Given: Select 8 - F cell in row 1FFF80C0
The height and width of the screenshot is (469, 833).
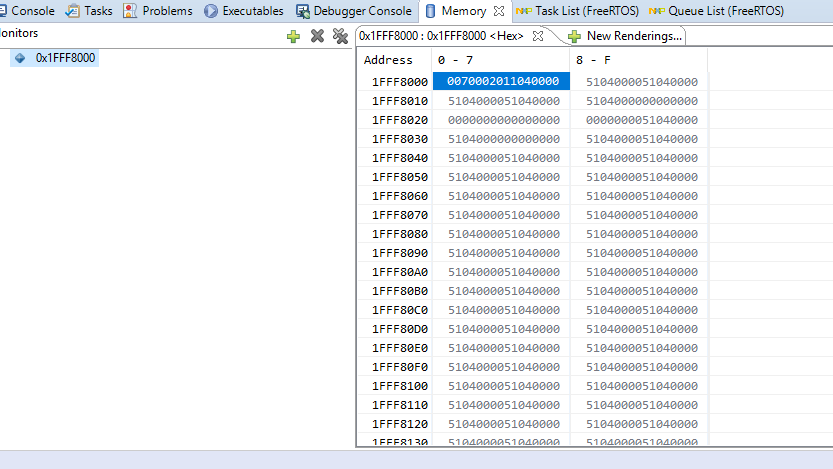Looking at the screenshot, I should 641,310.
